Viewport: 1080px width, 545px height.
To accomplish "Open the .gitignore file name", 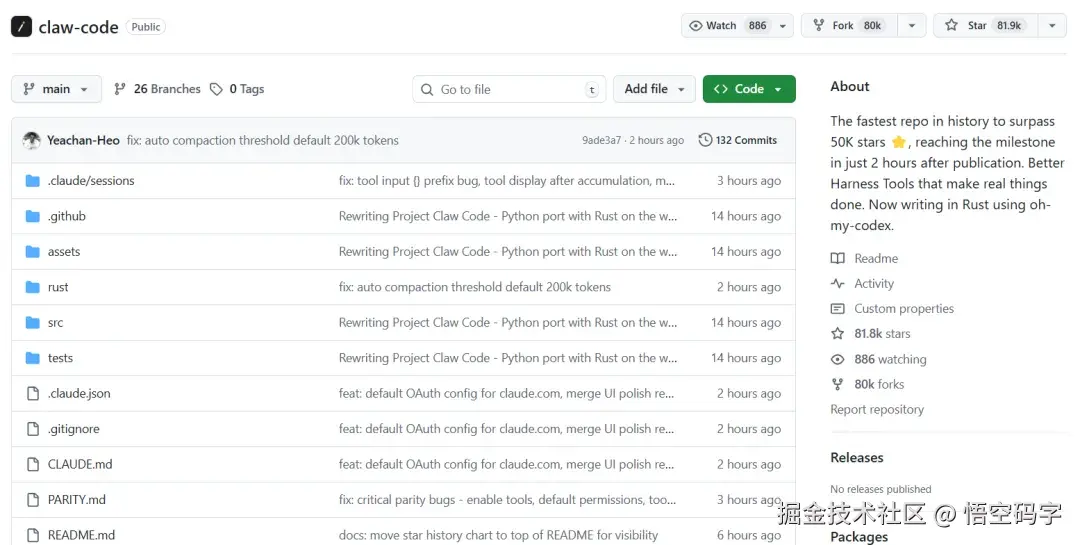I will click(x=74, y=429).
